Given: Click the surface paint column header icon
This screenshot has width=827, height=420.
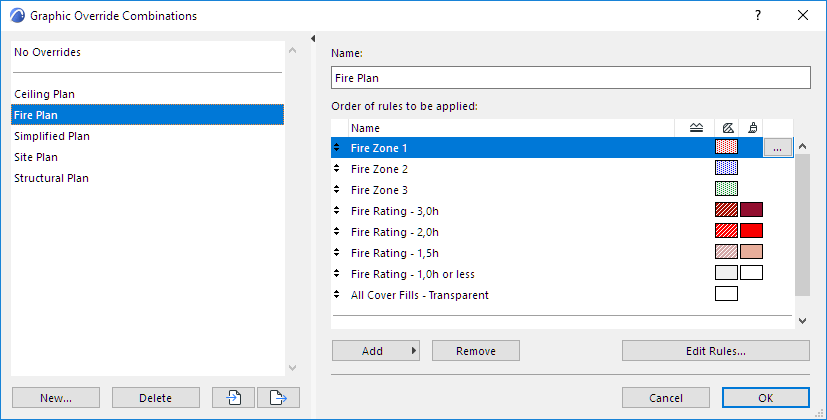Looking at the screenshot, I should click(x=751, y=128).
